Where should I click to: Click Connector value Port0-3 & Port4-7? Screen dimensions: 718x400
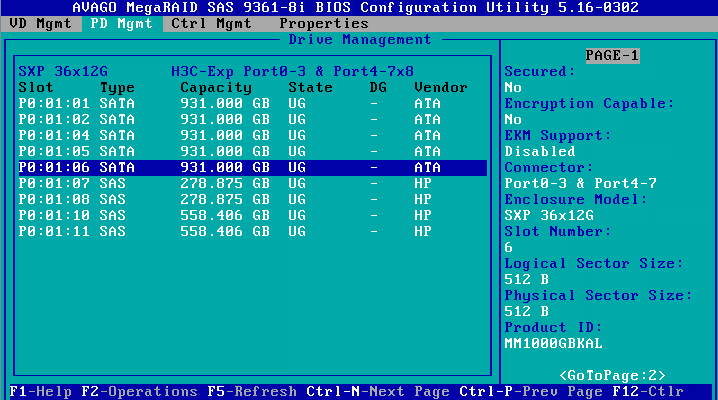[x=580, y=184]
